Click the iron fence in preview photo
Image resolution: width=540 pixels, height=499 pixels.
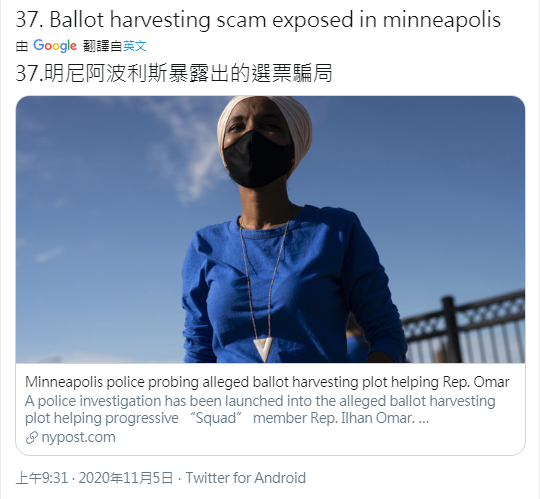pyautogui.click(x=465, y=326)
